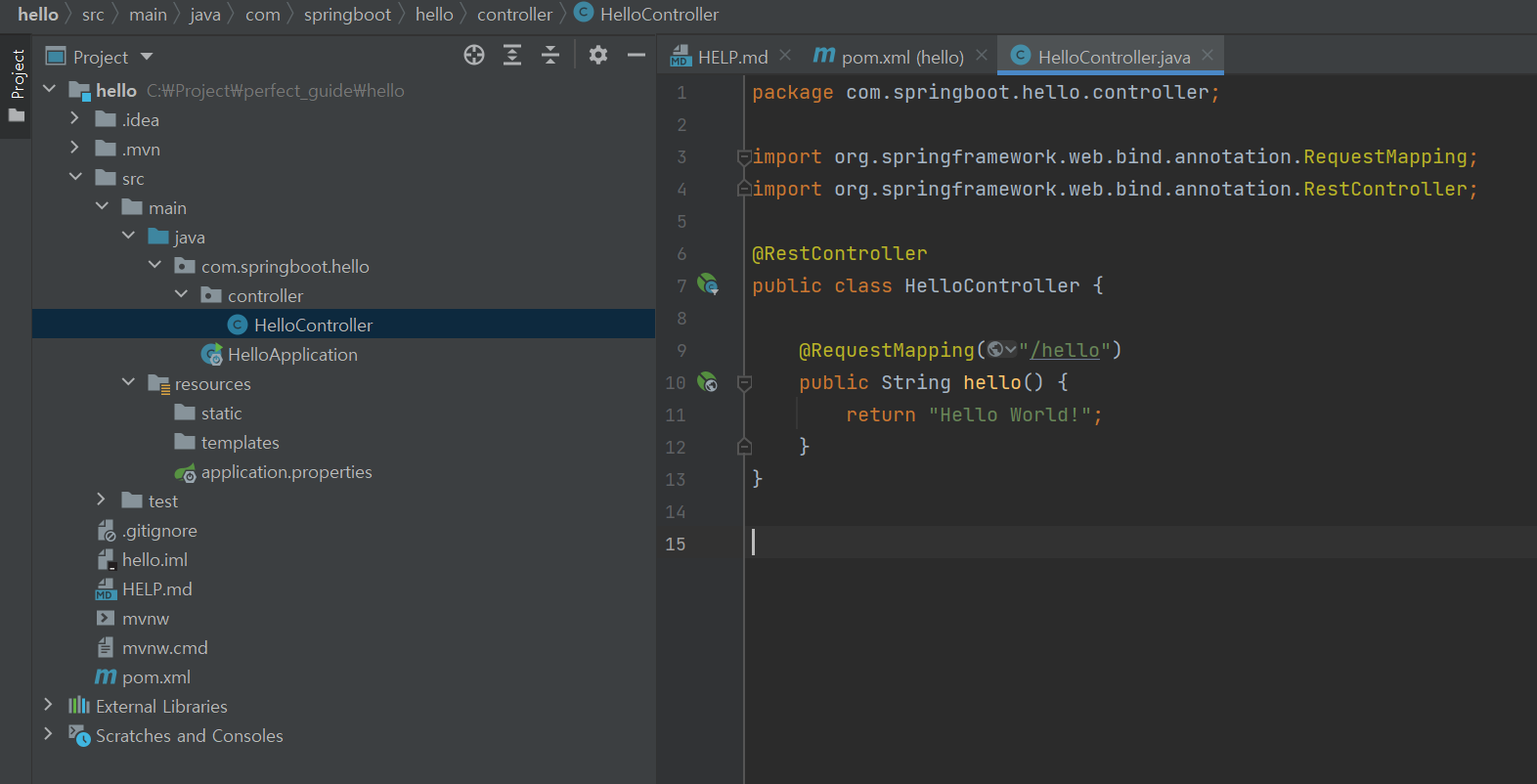The height and width of the screenshot is (784, 1537).
Task: Hide the Project panel with minus icon
Action: 637,56
